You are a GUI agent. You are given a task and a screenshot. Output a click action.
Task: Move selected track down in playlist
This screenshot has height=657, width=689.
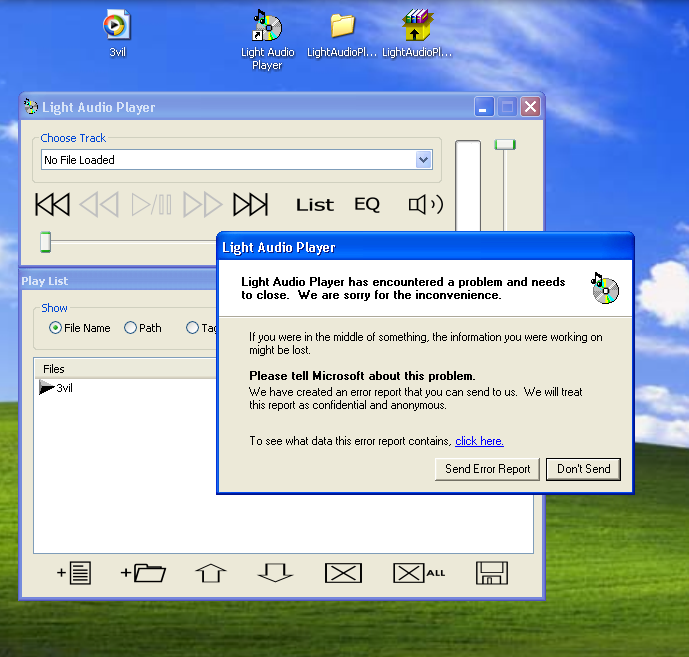click(x=275, y=573)
